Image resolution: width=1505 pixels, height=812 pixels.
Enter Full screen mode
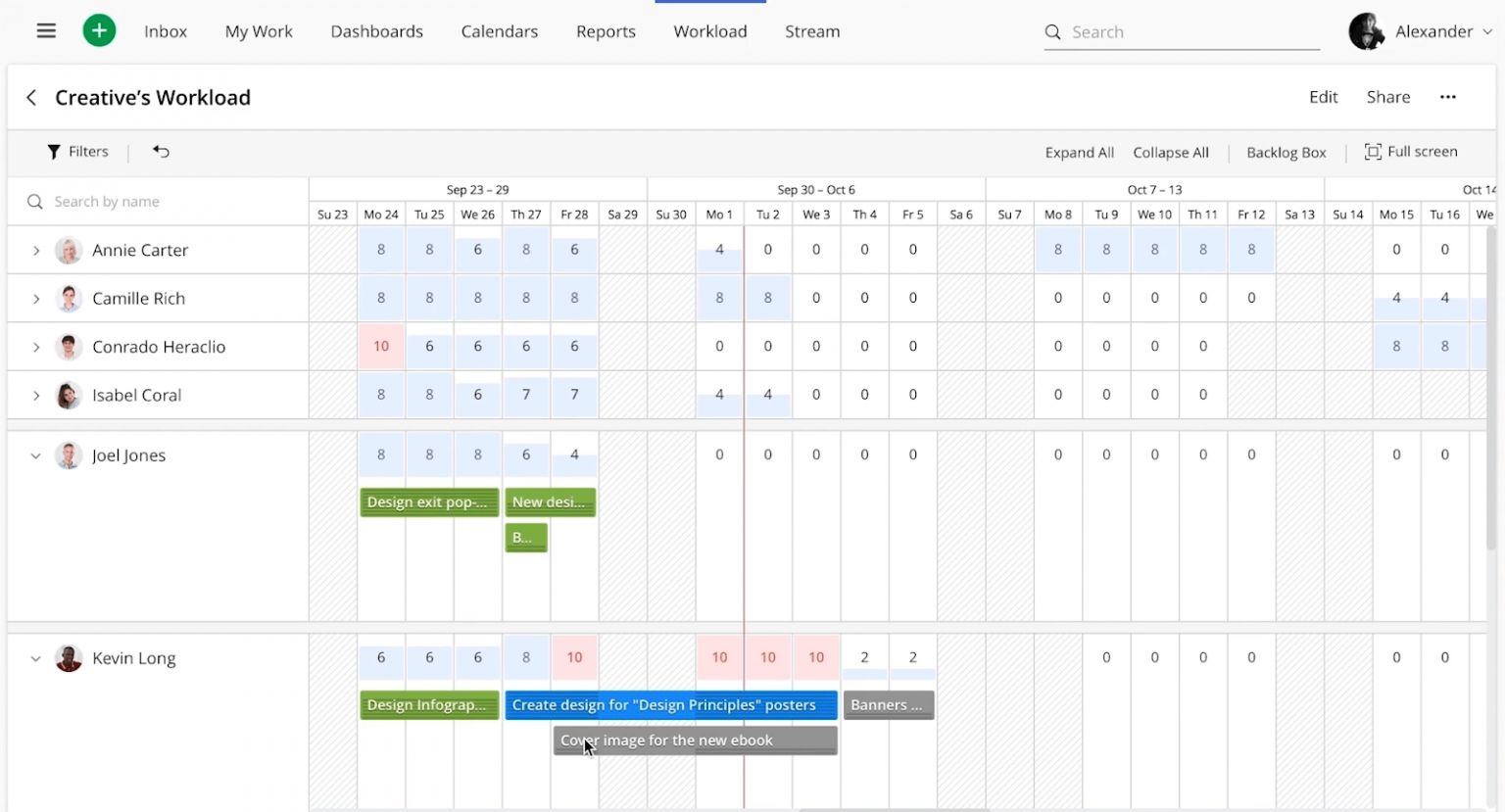tap(1411, 152)
